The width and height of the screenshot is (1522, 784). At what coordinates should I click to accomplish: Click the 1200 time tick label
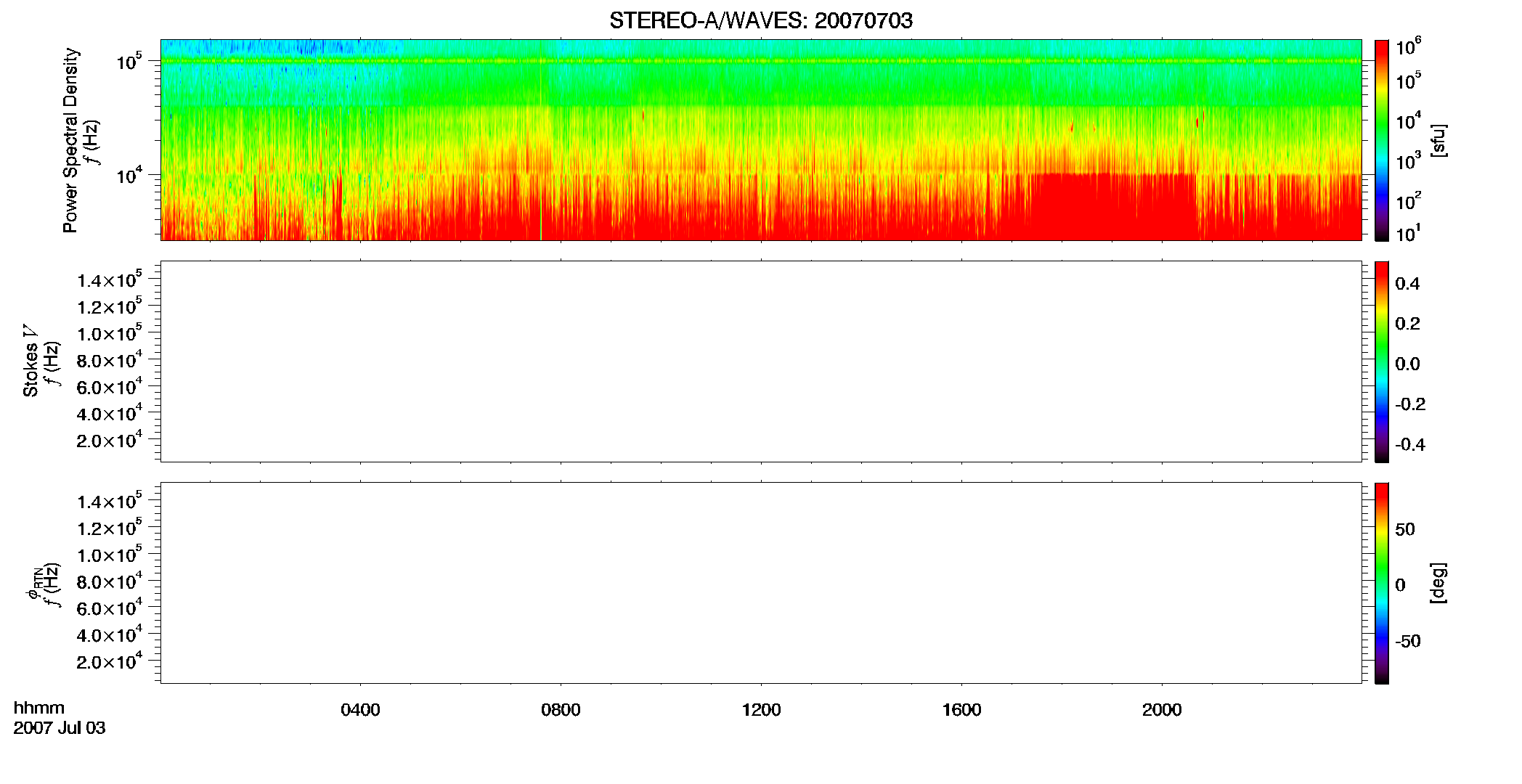[x=761, y=710]
